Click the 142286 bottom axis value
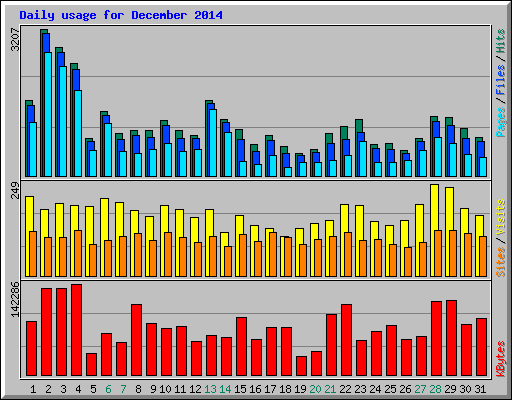Screen dimensions: 512x400 (15, 299)
